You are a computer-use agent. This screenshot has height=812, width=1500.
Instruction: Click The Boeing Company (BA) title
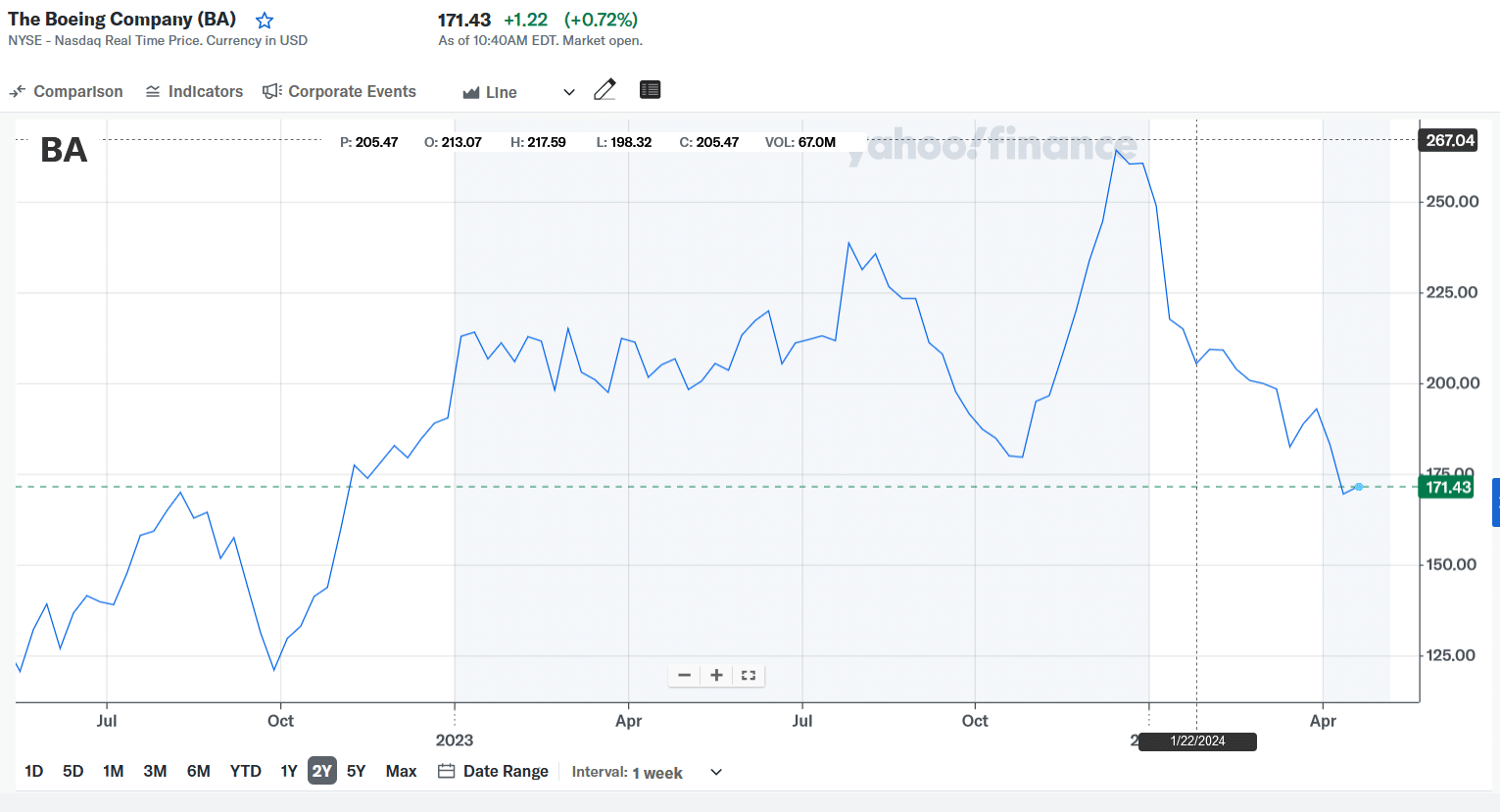click(122, 19)
